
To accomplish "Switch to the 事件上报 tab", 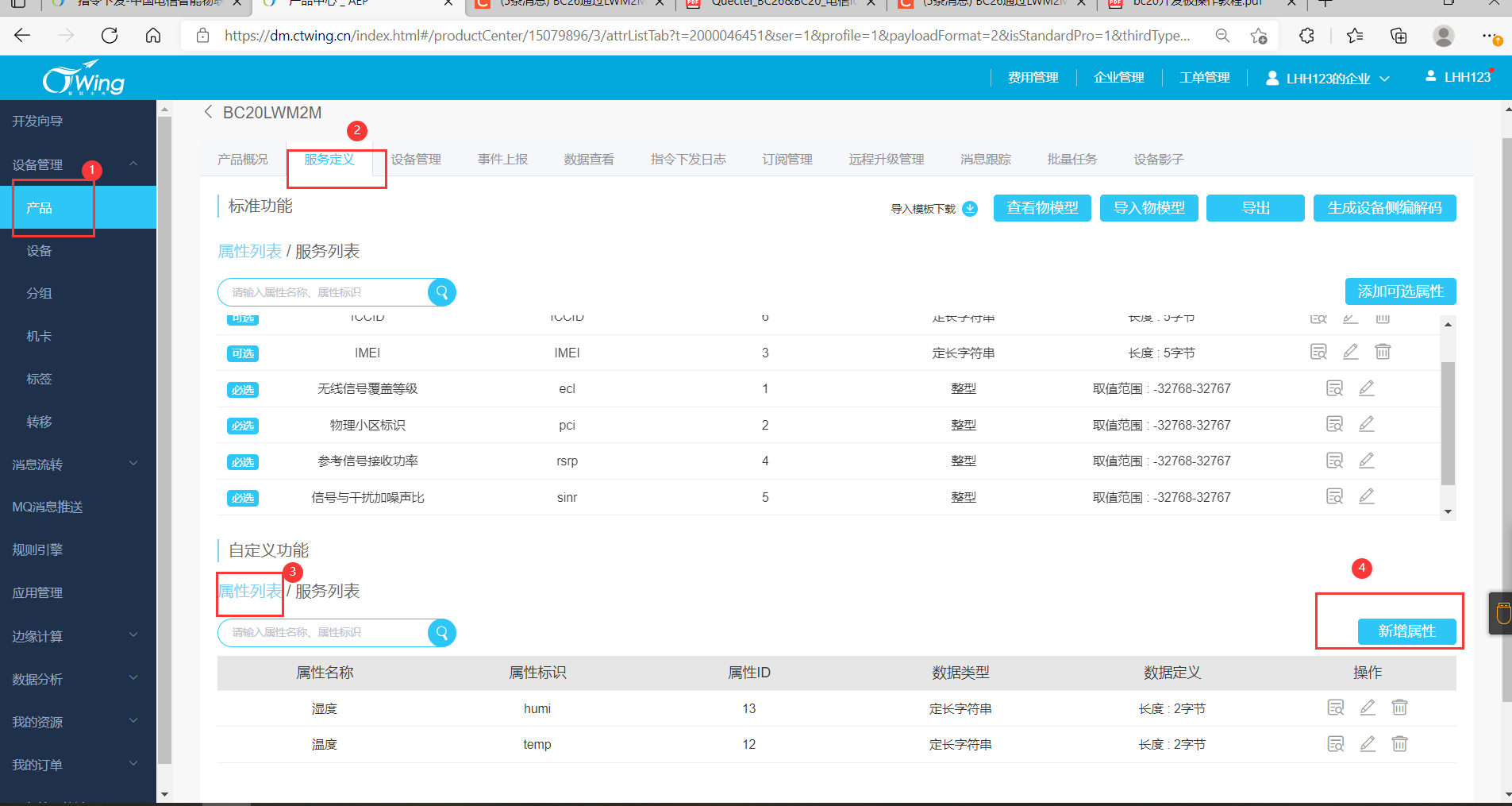I will (502, 159).
